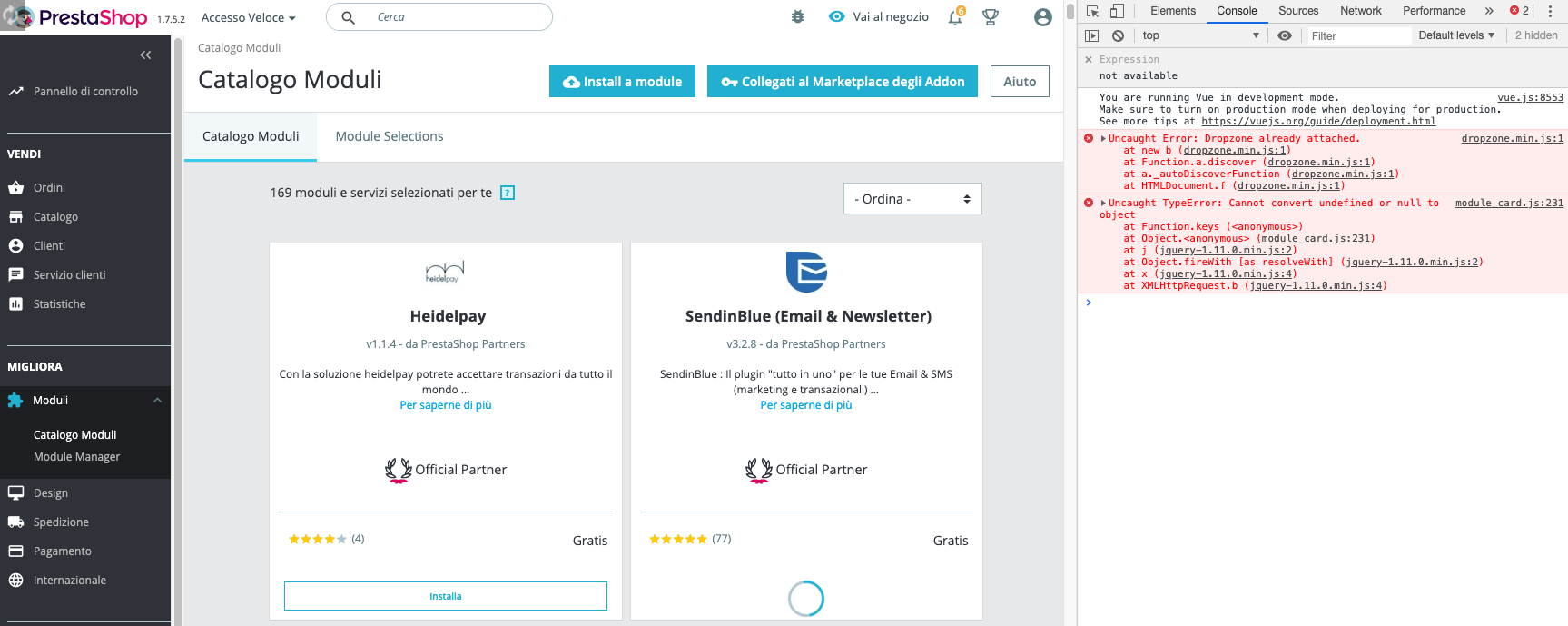This screenshot has width=1568, height=626.
Task: Click Collegati al Marketplace degli Addon
Action: [843, 82]
